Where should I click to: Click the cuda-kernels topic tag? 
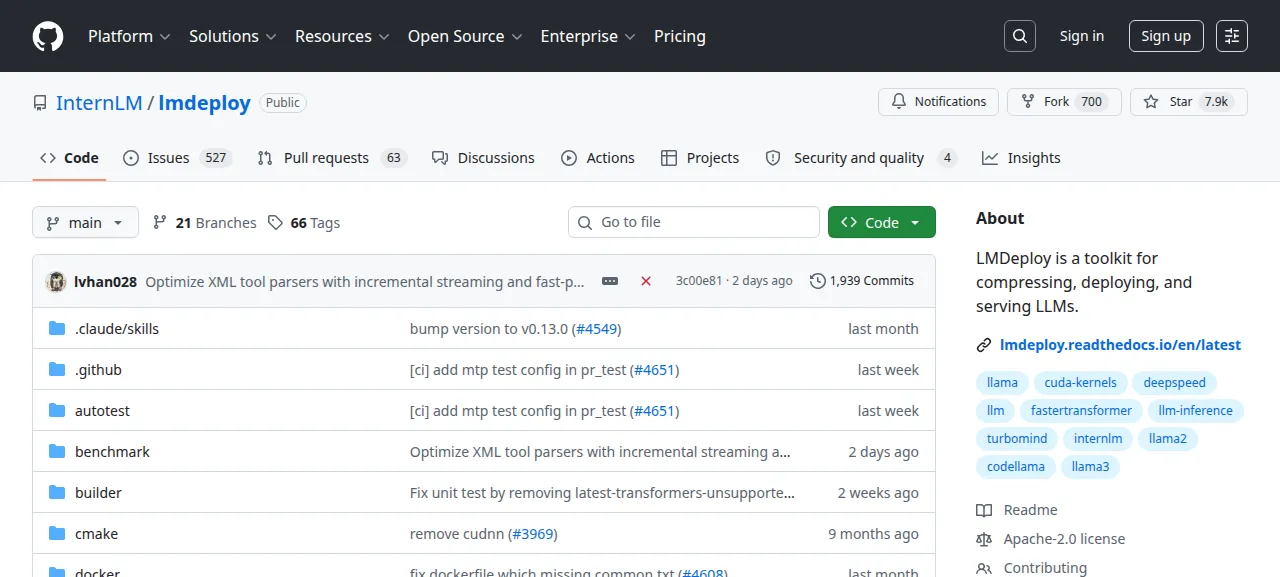point(1081,383)
